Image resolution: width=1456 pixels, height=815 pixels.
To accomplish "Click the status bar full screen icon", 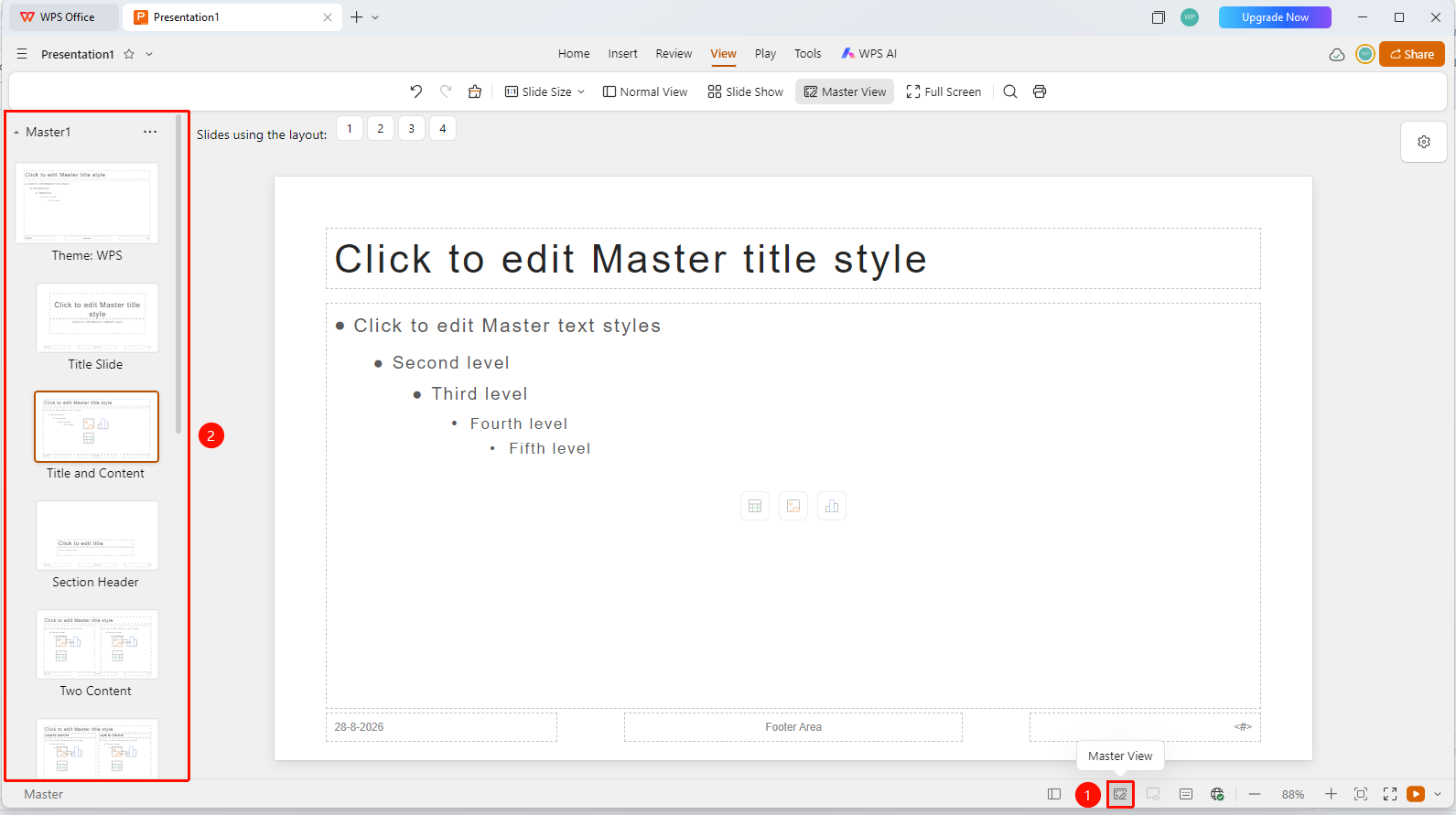I will (x=1390, y=794).
